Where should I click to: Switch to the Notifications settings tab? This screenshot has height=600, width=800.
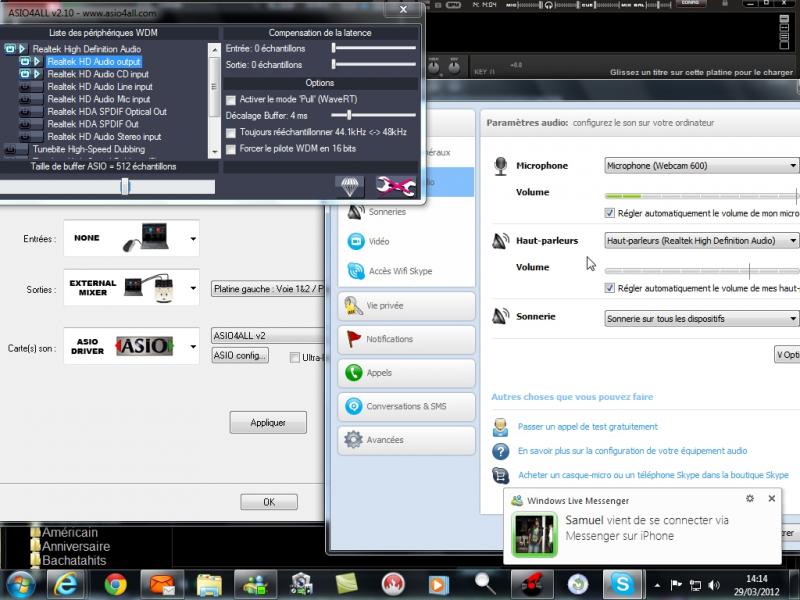407,339
